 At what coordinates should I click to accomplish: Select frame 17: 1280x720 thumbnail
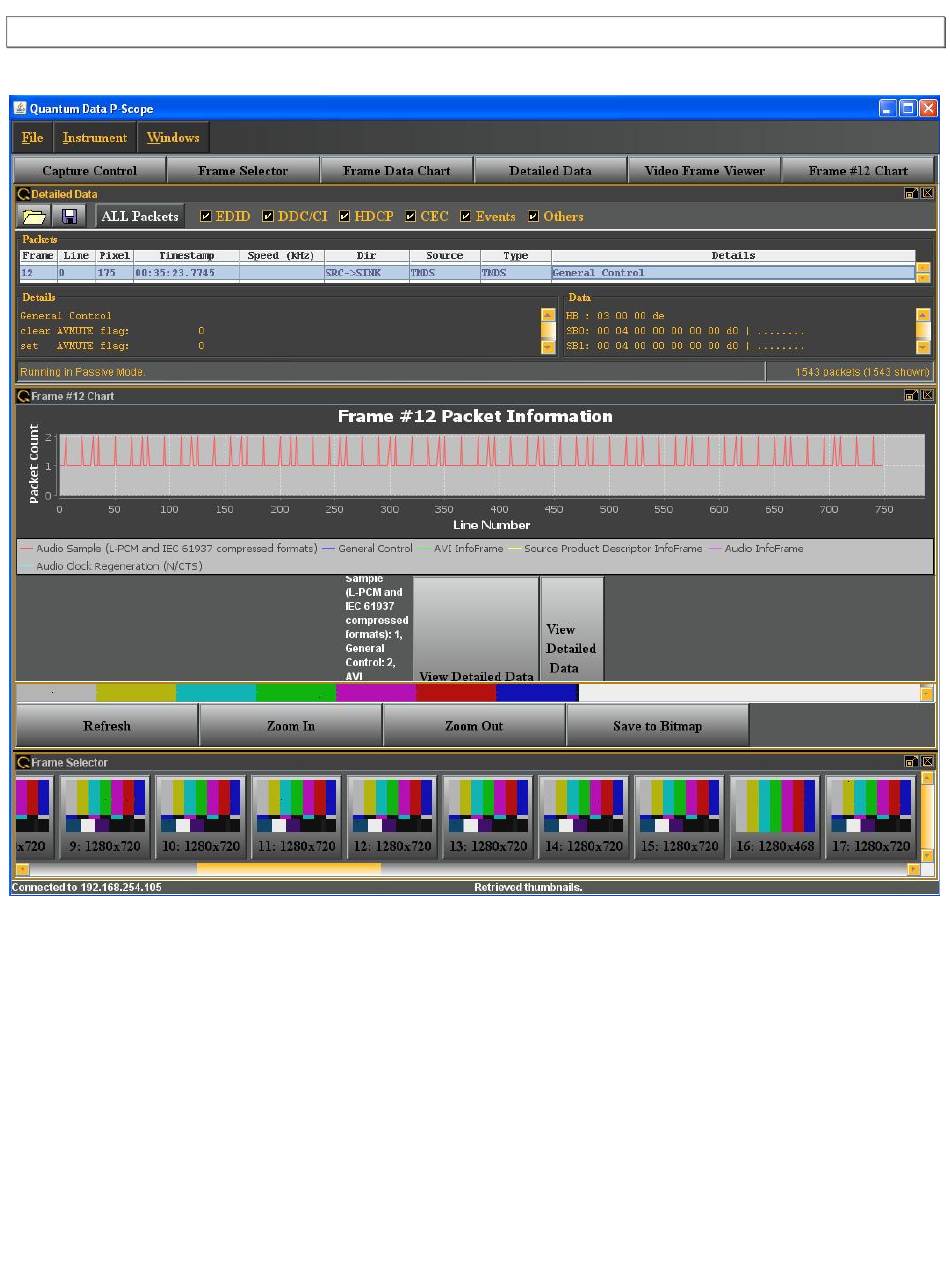[871, 816]
